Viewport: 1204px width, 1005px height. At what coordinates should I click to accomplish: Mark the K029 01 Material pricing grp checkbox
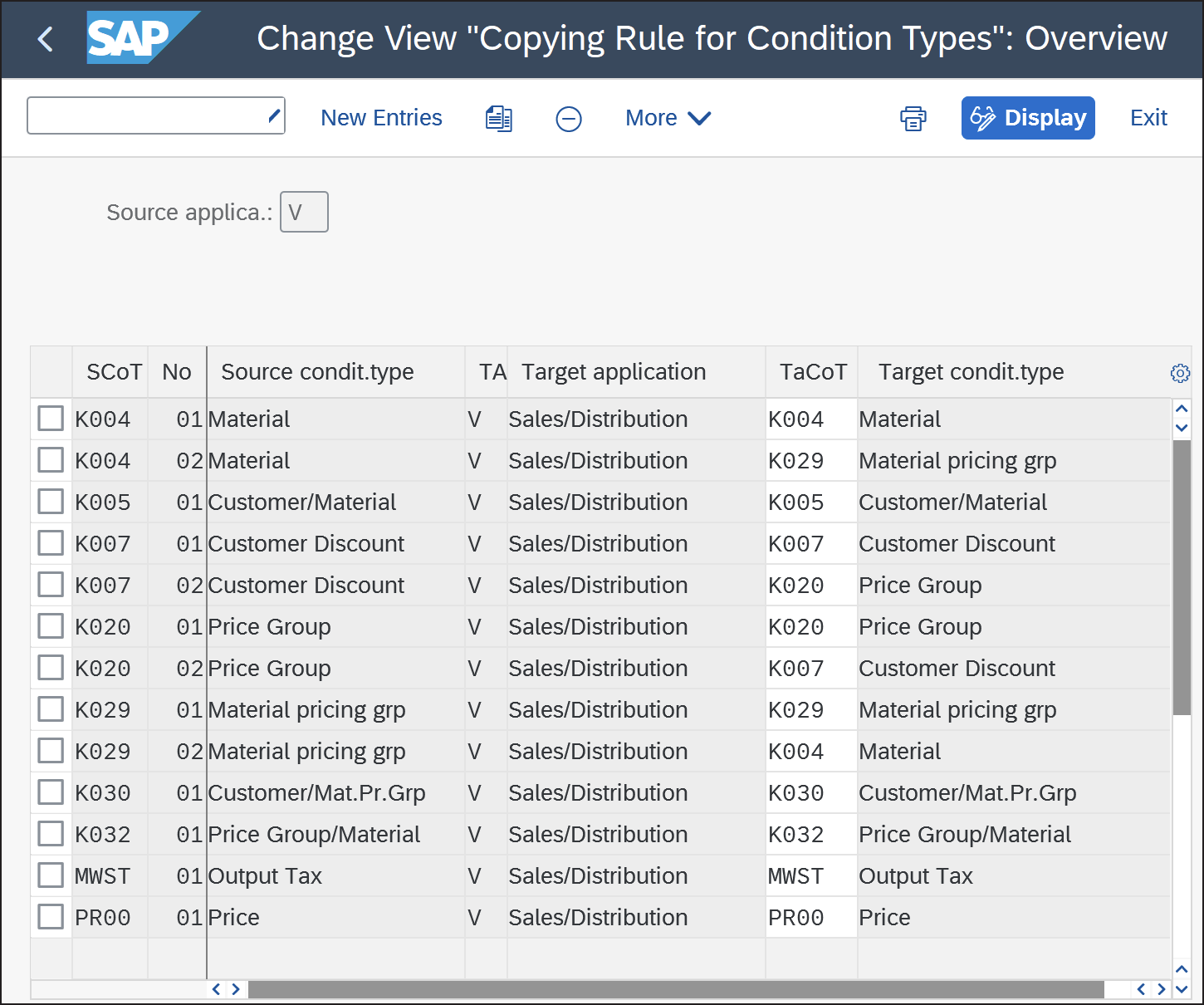(51, 709)
